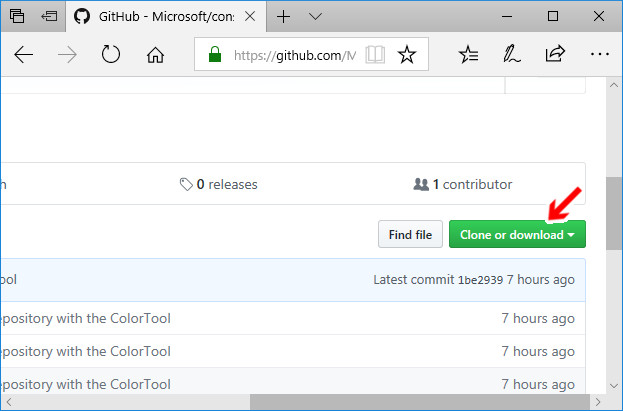Set these tabs aside icon
The width and height of the screenshot is (623, 411).
point(49,16)
